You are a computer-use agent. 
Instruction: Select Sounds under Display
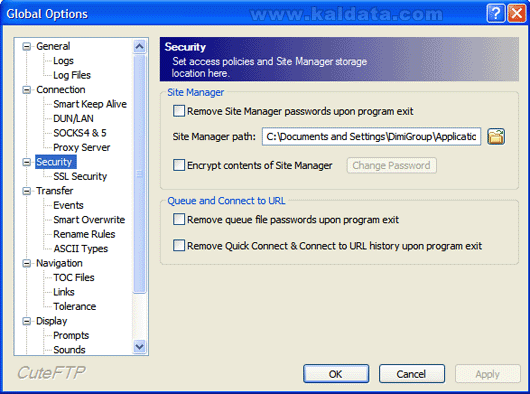(69, 350)
